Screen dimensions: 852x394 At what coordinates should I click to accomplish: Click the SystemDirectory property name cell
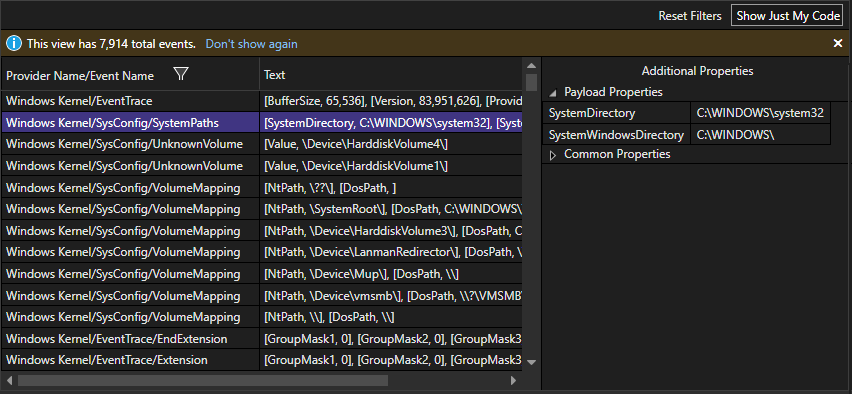(616, 113)
